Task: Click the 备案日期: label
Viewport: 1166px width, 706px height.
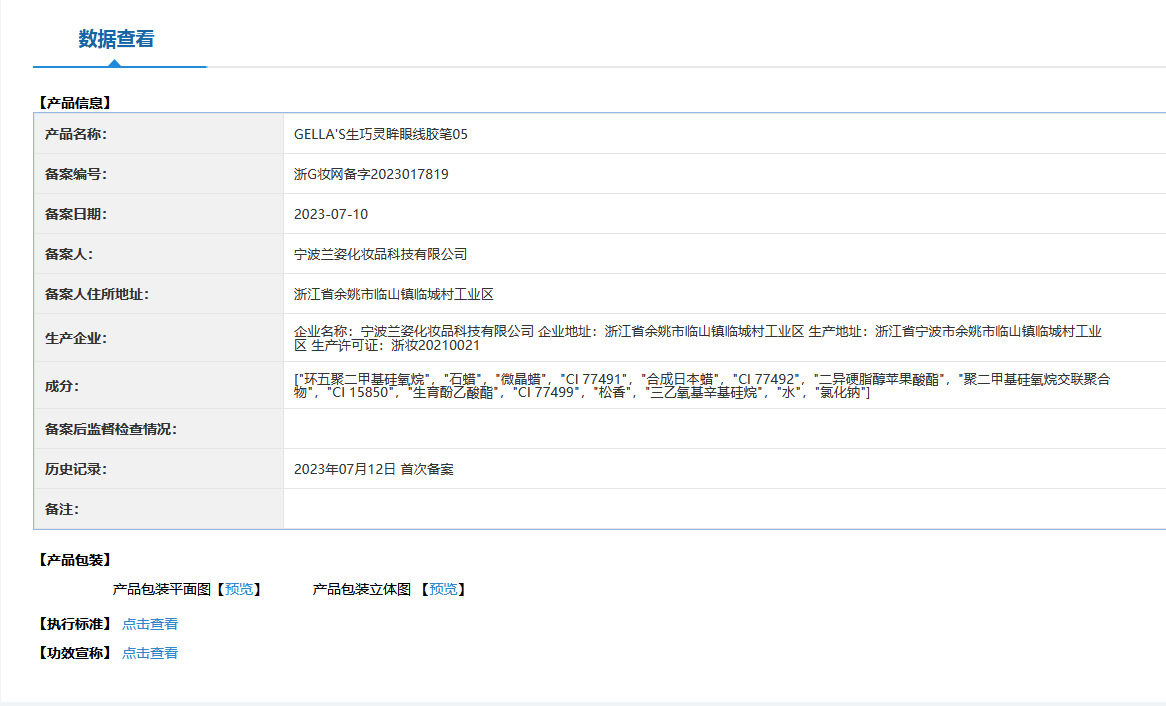Action: point(76,214)
